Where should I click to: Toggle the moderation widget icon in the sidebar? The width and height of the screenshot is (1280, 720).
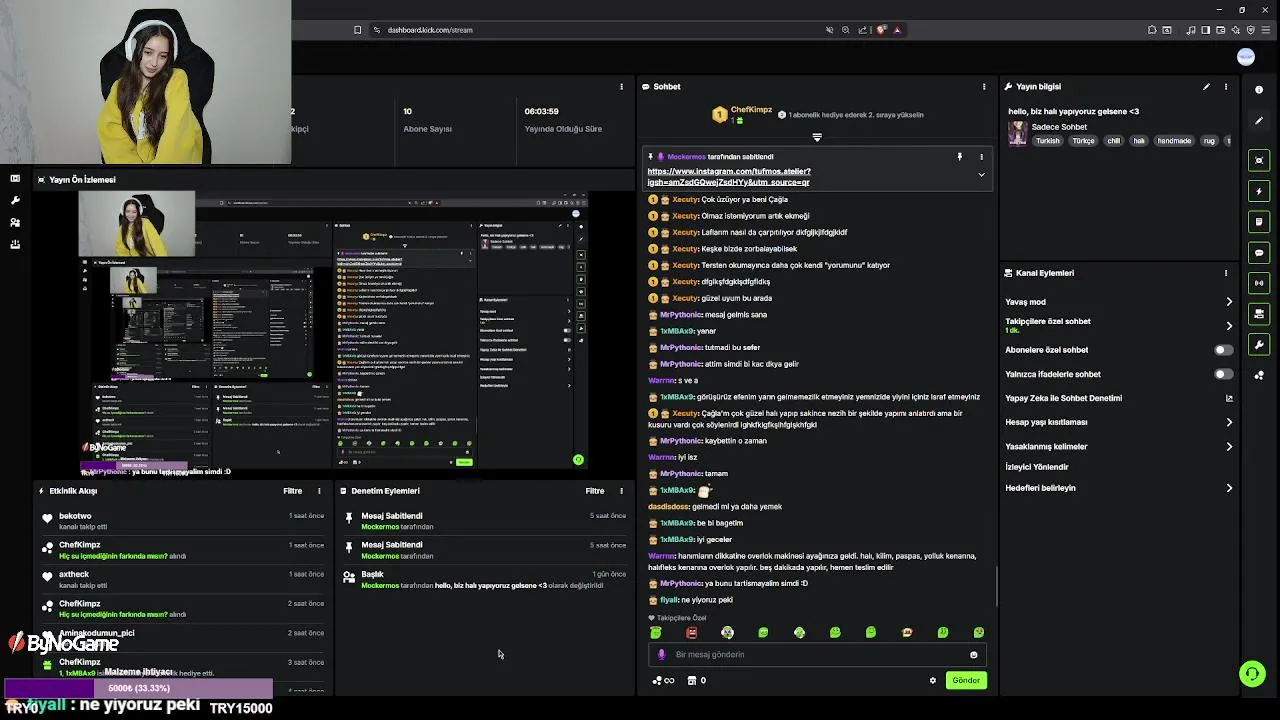(1259, 314)
